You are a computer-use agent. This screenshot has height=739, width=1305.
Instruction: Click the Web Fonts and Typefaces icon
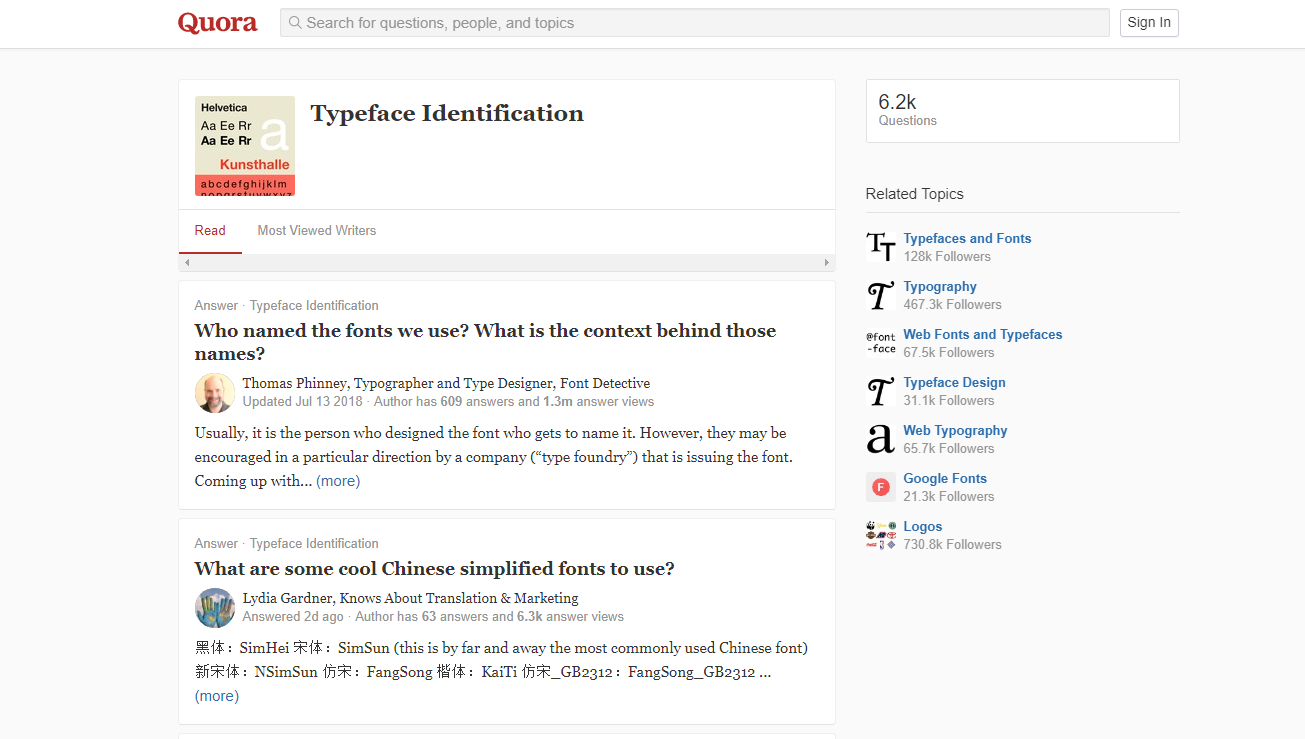point(880,343)
